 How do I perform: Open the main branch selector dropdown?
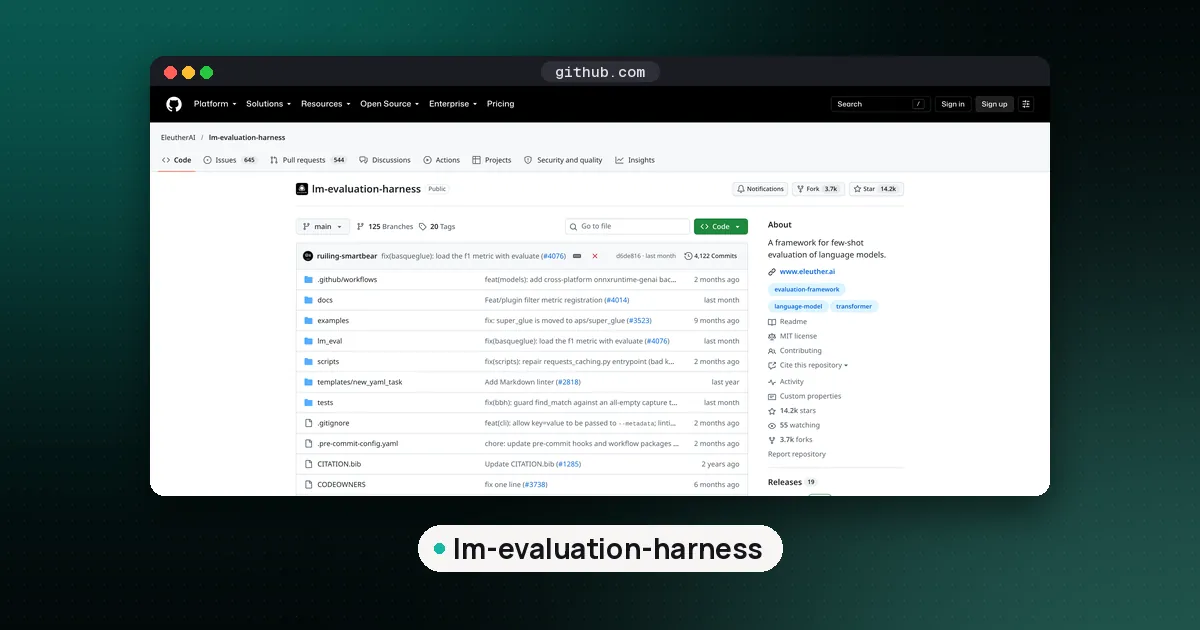pos(323,227)
